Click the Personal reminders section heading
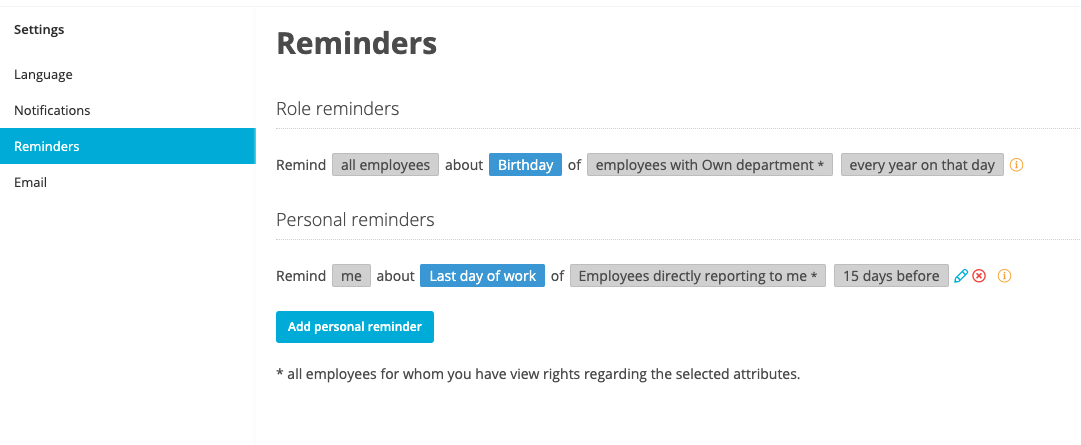Screen dimensions: 1081x445 click(355, 220)
